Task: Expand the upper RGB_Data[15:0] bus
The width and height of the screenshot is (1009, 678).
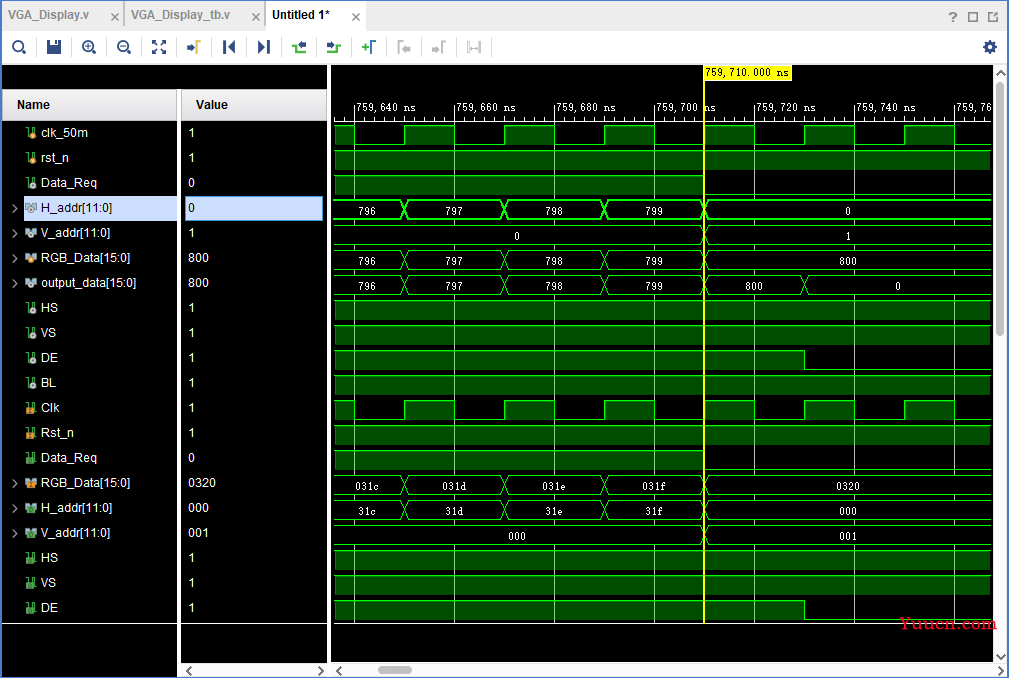Action: pos(14,258)
